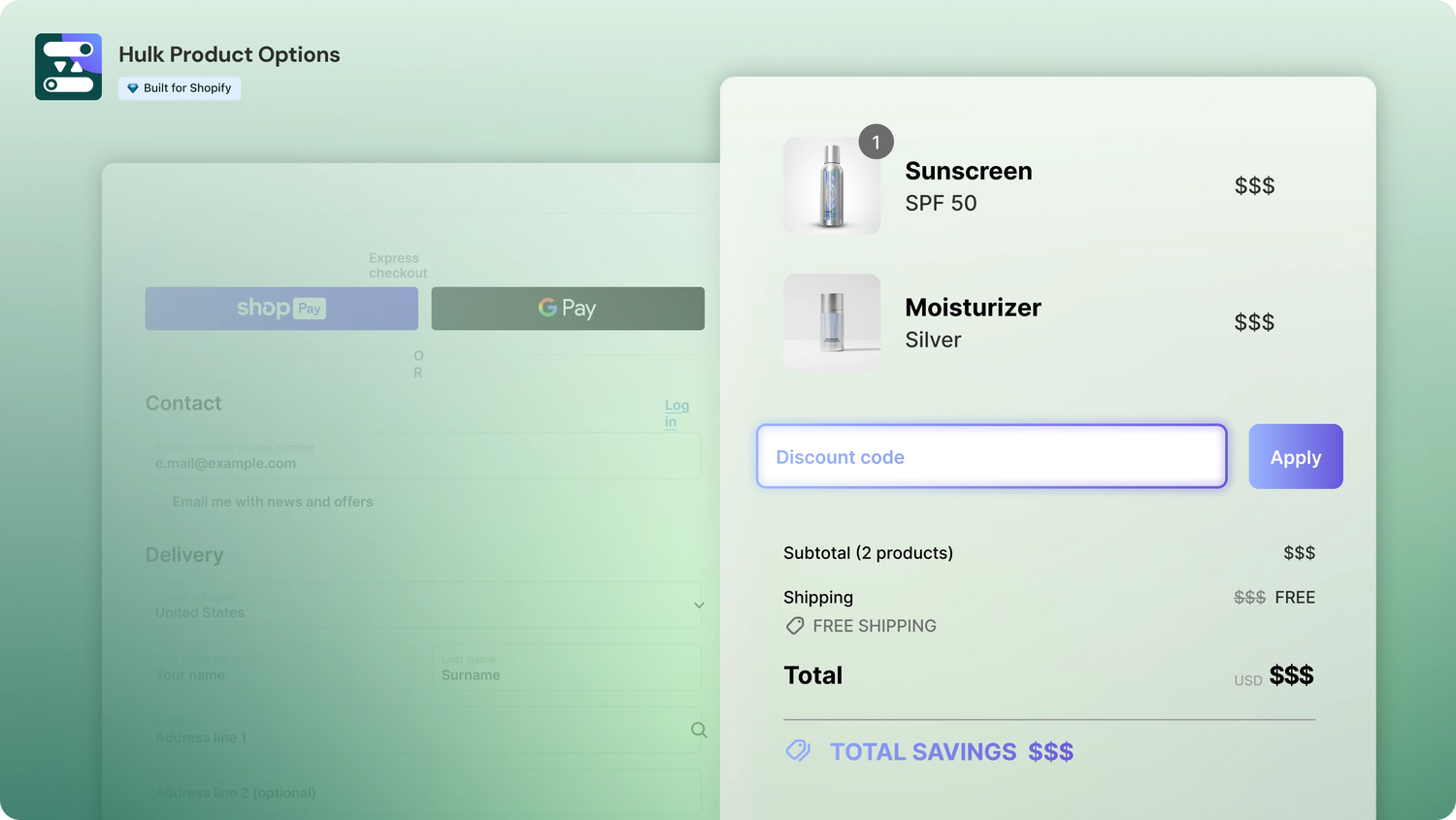The height and width of the screenshot is (820, 1456).
Task: Pay with Google Pay express checkout
Action: pos(568,309)
